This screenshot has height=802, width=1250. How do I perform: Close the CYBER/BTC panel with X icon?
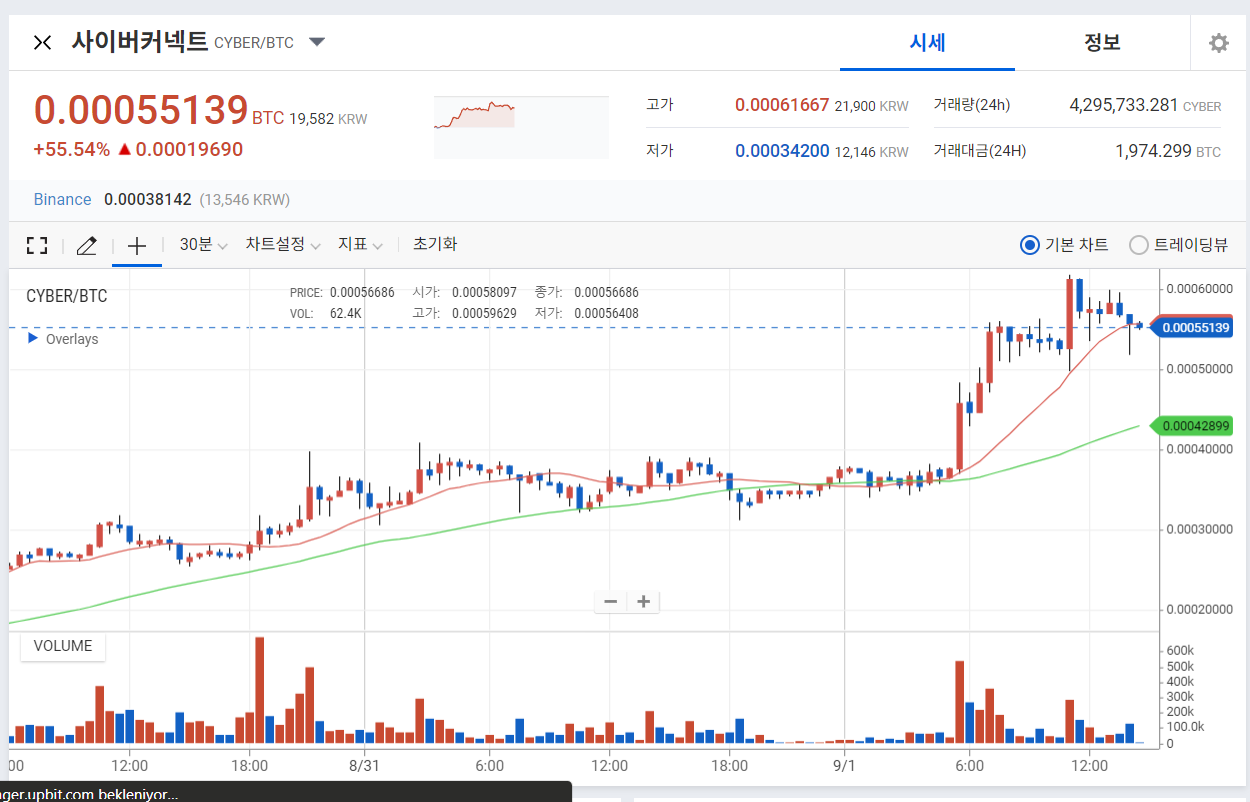(42, 43)
